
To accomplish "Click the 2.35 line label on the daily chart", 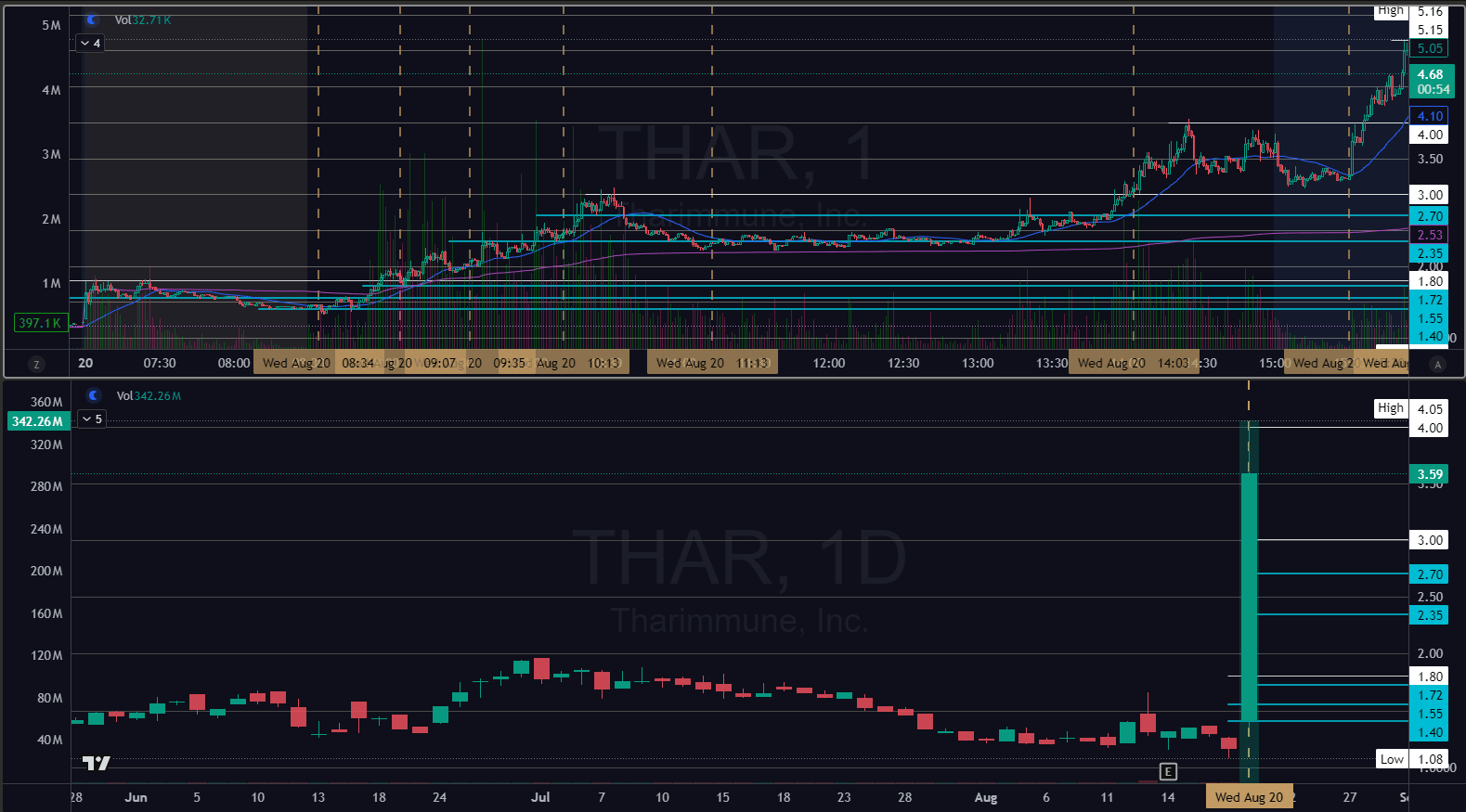I will pyautogui.click(x=1430, y=615).
